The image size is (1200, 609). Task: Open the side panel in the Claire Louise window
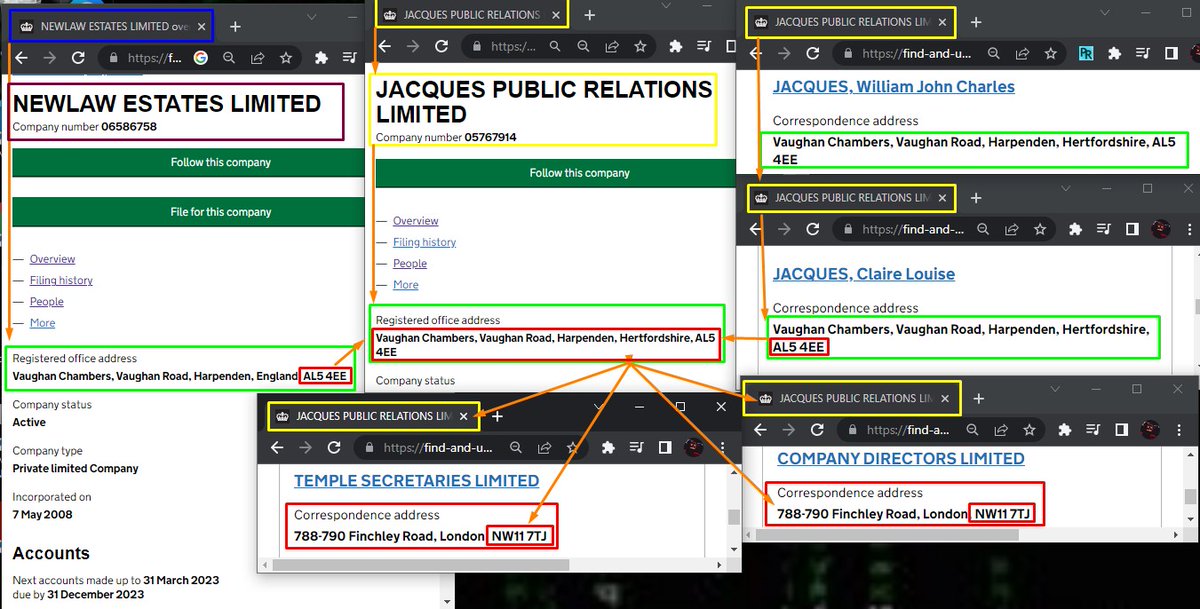[x=1131, y=229]
